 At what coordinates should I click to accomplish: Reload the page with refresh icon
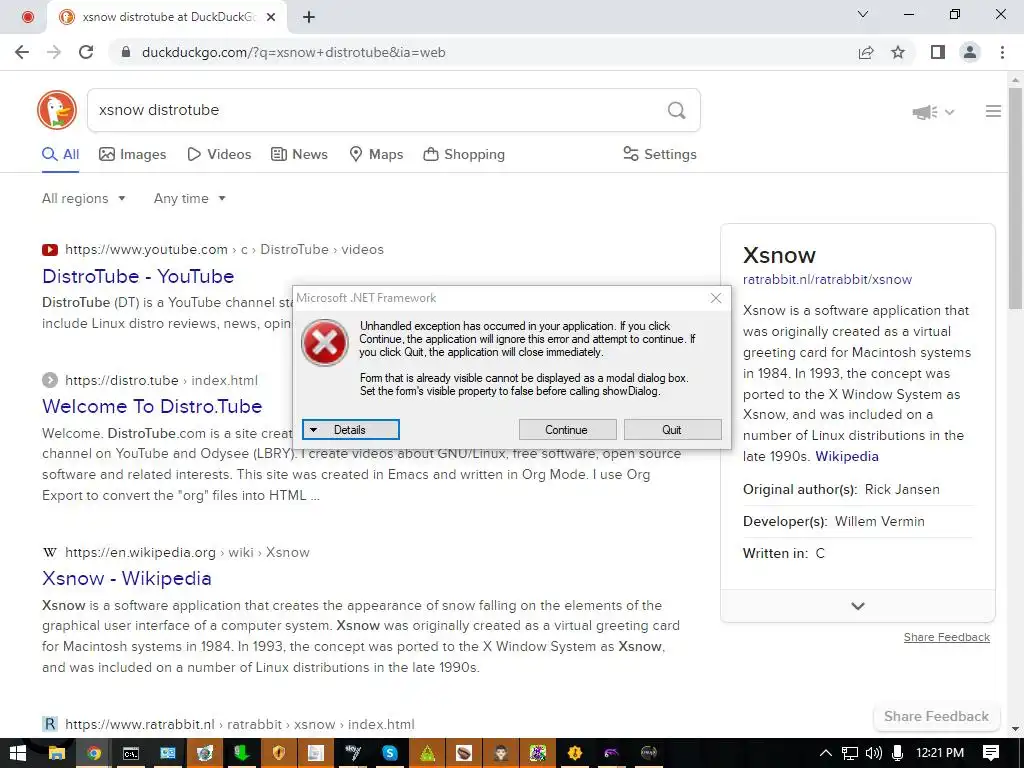click(x=86, y=52)
